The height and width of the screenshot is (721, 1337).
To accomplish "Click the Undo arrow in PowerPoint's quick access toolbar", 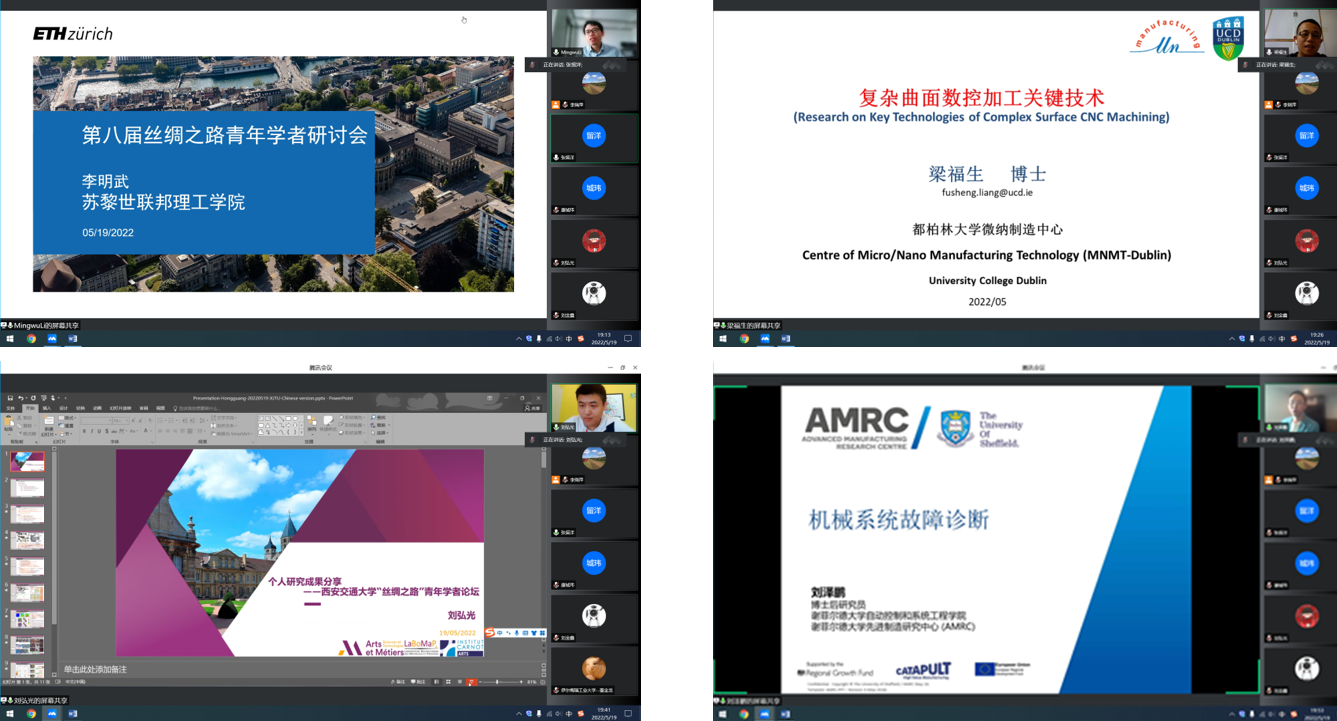I will pyautogui.click(x=20, y=398).
